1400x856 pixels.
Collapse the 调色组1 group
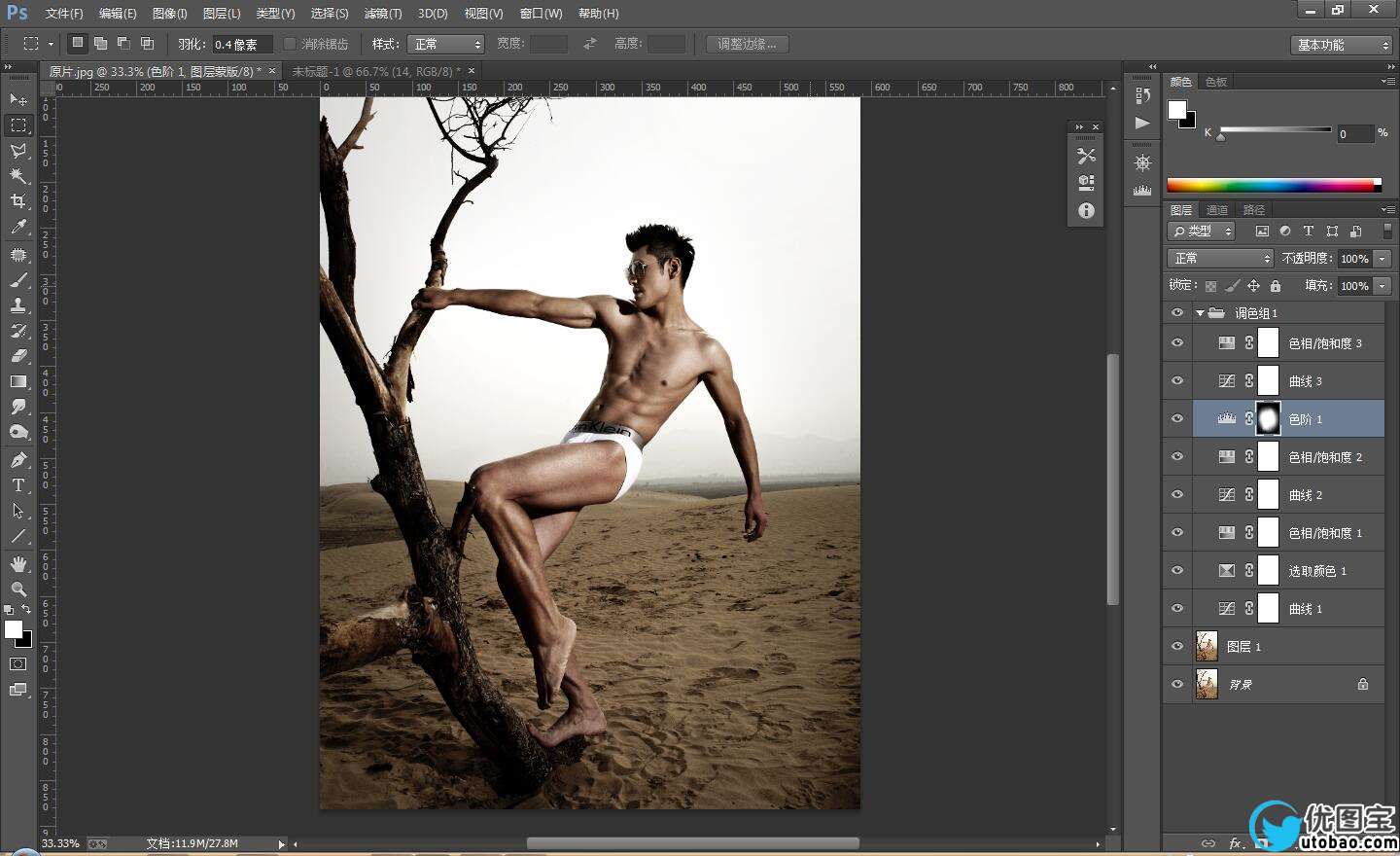1201,313
